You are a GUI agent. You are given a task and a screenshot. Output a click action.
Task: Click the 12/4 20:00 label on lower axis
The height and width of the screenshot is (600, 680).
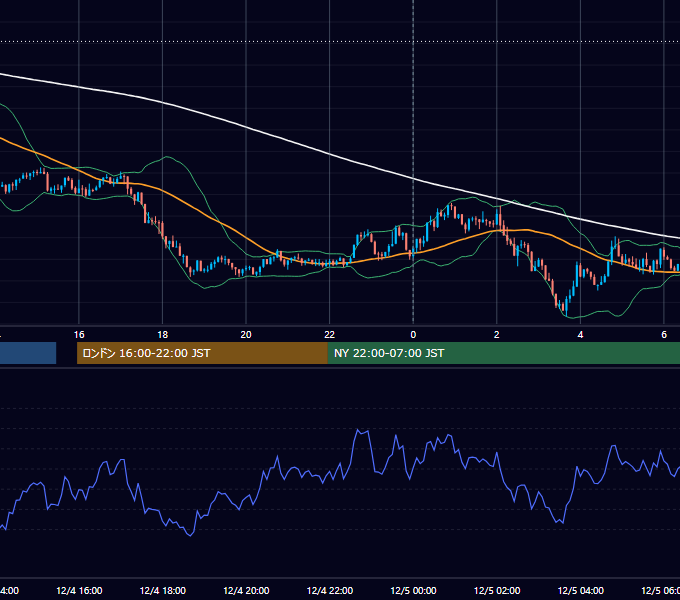point(246,590)
